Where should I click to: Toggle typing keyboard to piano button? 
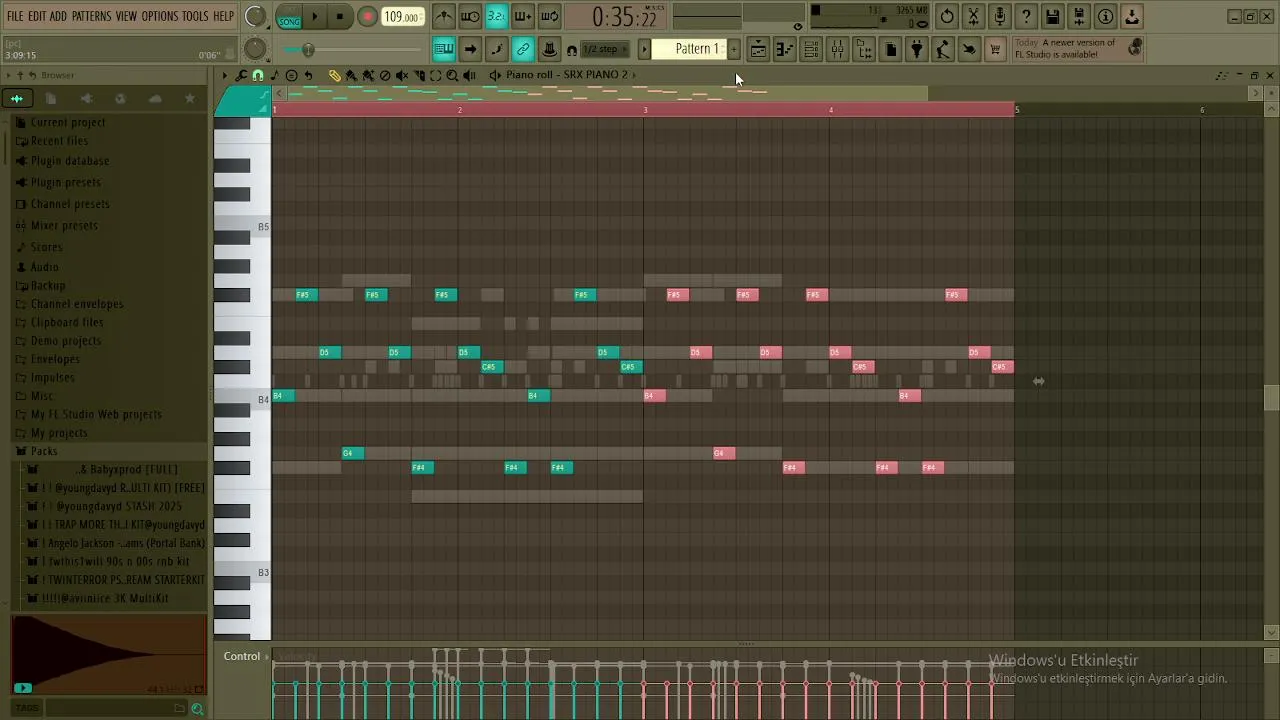pyautogui.click(x=444, y=49)
